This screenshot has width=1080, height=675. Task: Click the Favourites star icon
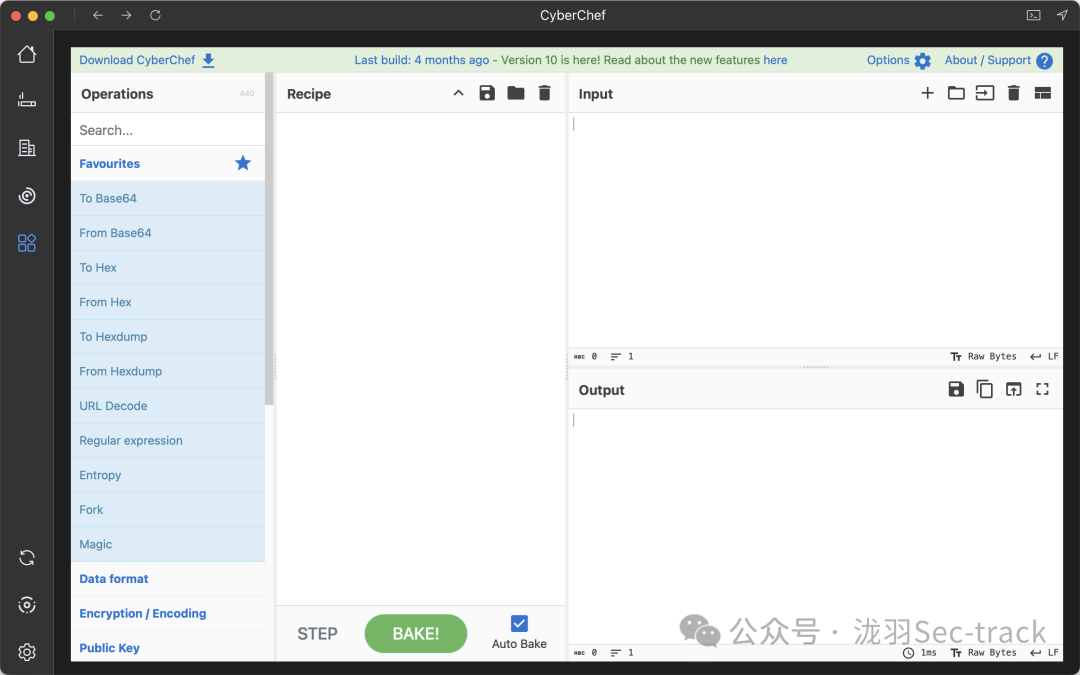[243, 163]
